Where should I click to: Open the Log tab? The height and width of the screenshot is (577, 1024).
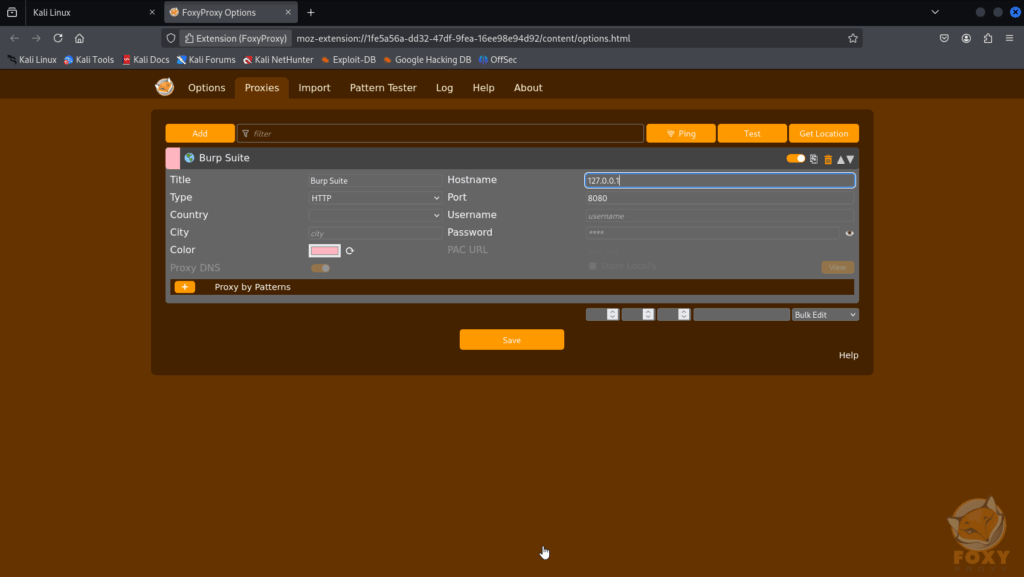tap(444, 87)
